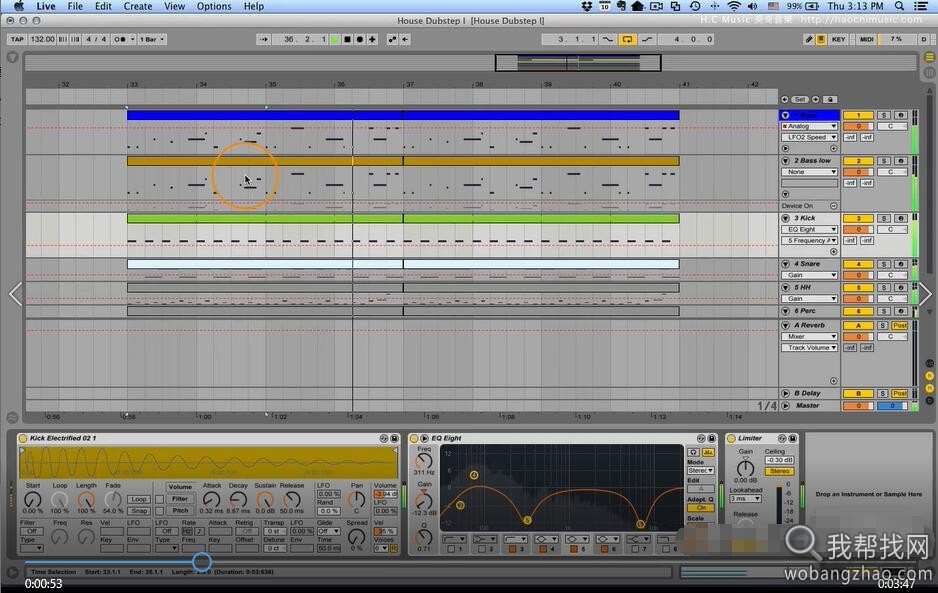Image resolution: width=938 pixels, height=593 pixels.
Task: Open the Analog device chooser dropdown
Action: [809, 126]
